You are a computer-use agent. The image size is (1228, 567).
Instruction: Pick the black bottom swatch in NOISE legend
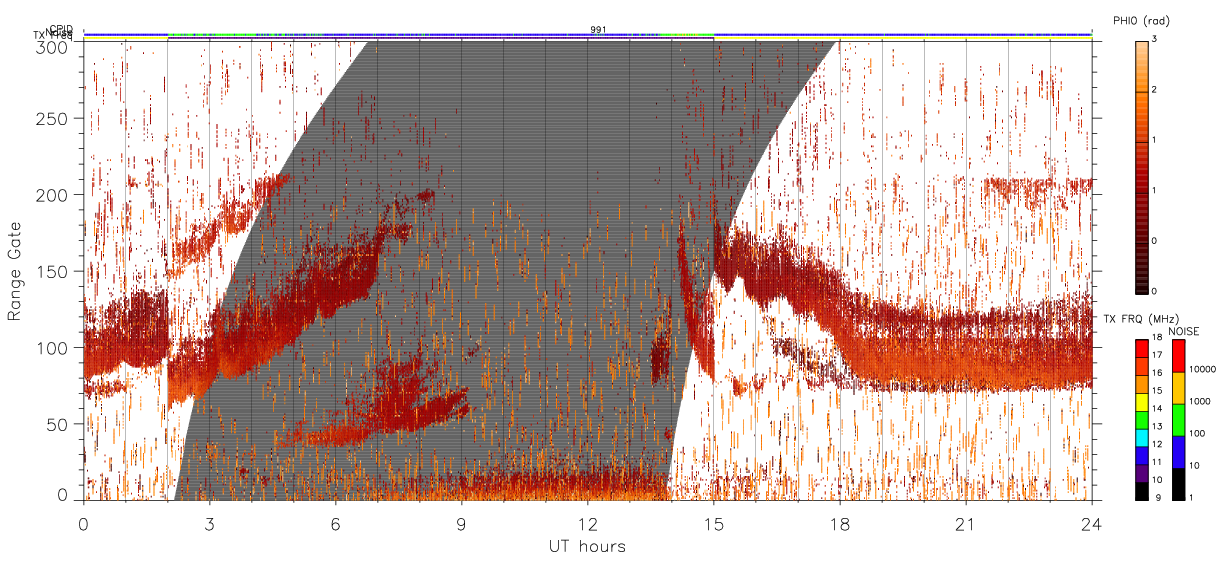pyautogui.click(x=1178, y=484)
